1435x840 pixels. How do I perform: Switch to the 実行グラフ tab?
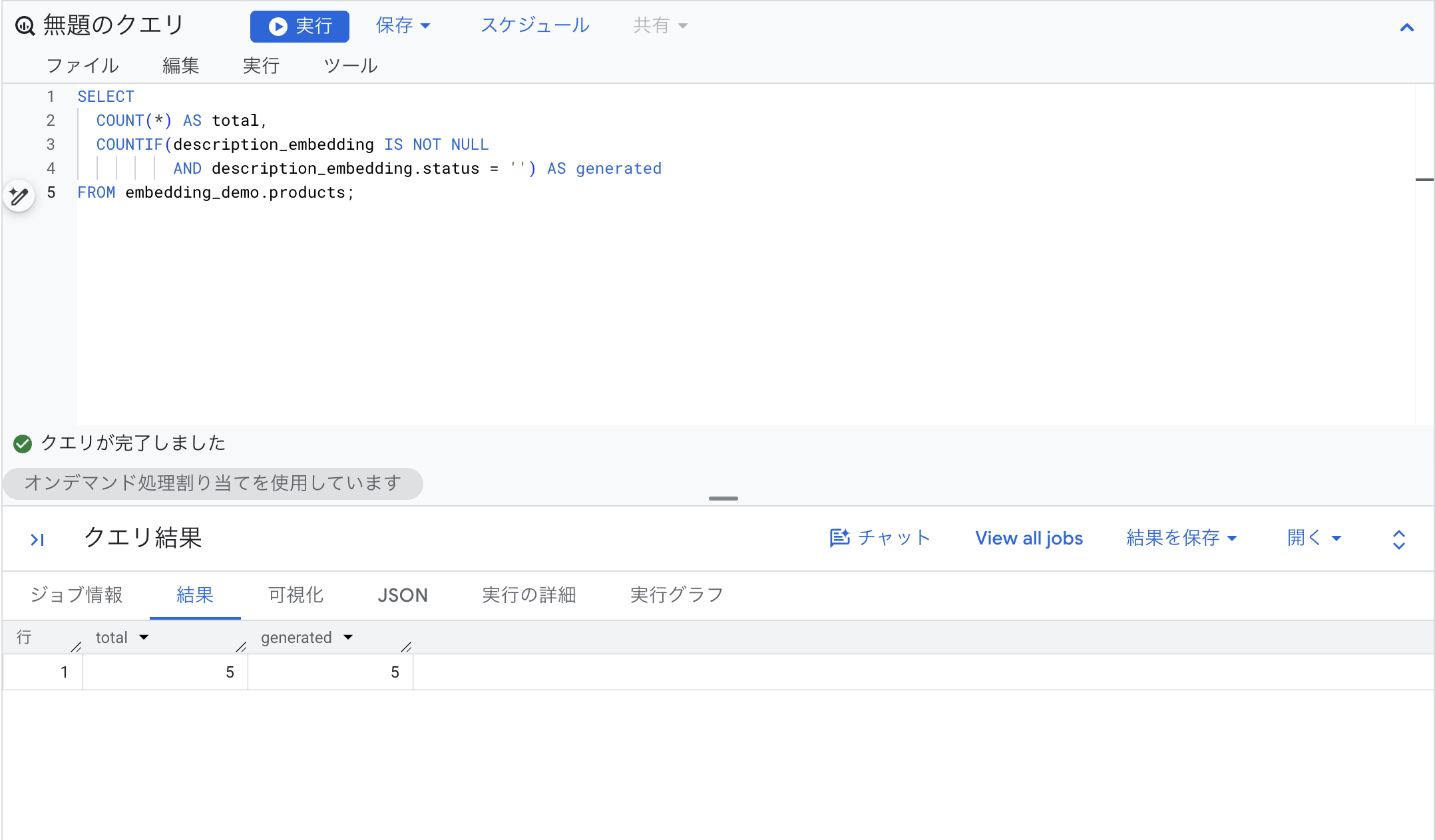pos(677,594)
